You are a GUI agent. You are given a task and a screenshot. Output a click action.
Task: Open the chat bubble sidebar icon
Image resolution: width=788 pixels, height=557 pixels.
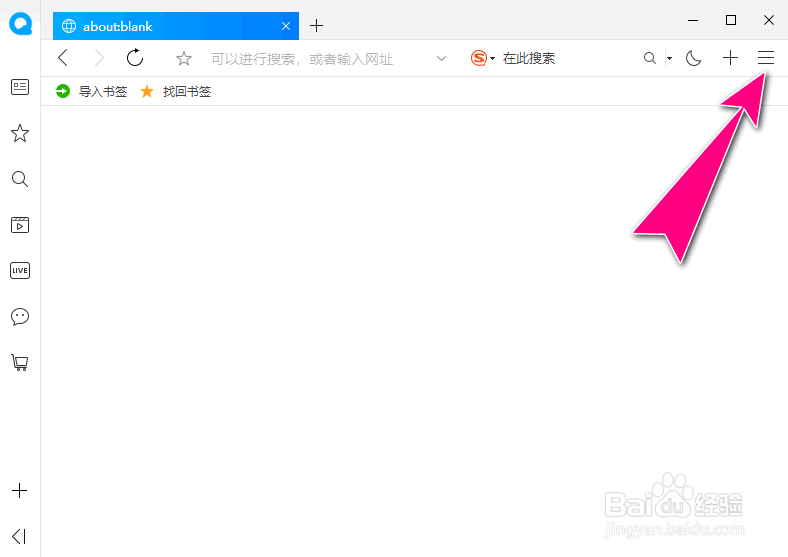pyautogui.click(x=20, y=317)
